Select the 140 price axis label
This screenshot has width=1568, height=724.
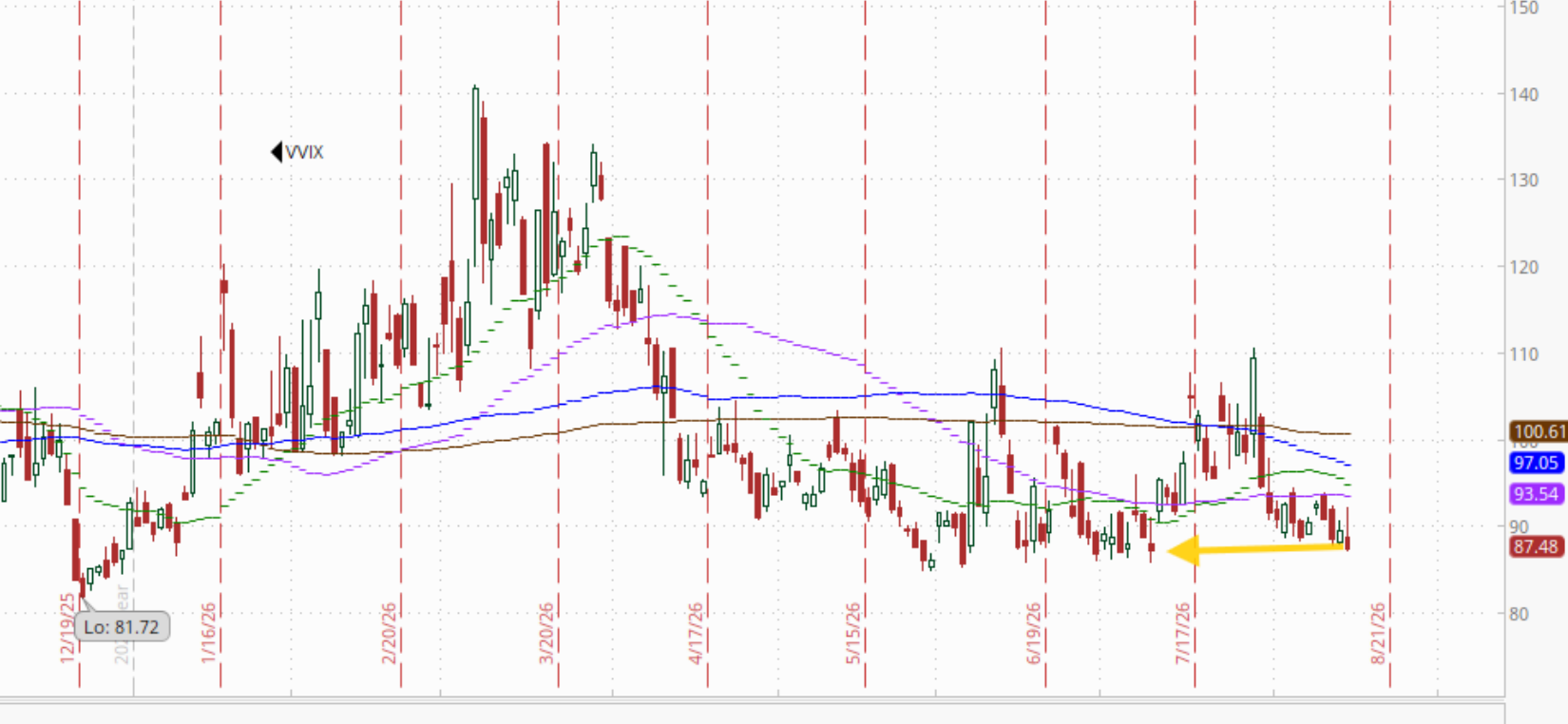pos(1524,94)
